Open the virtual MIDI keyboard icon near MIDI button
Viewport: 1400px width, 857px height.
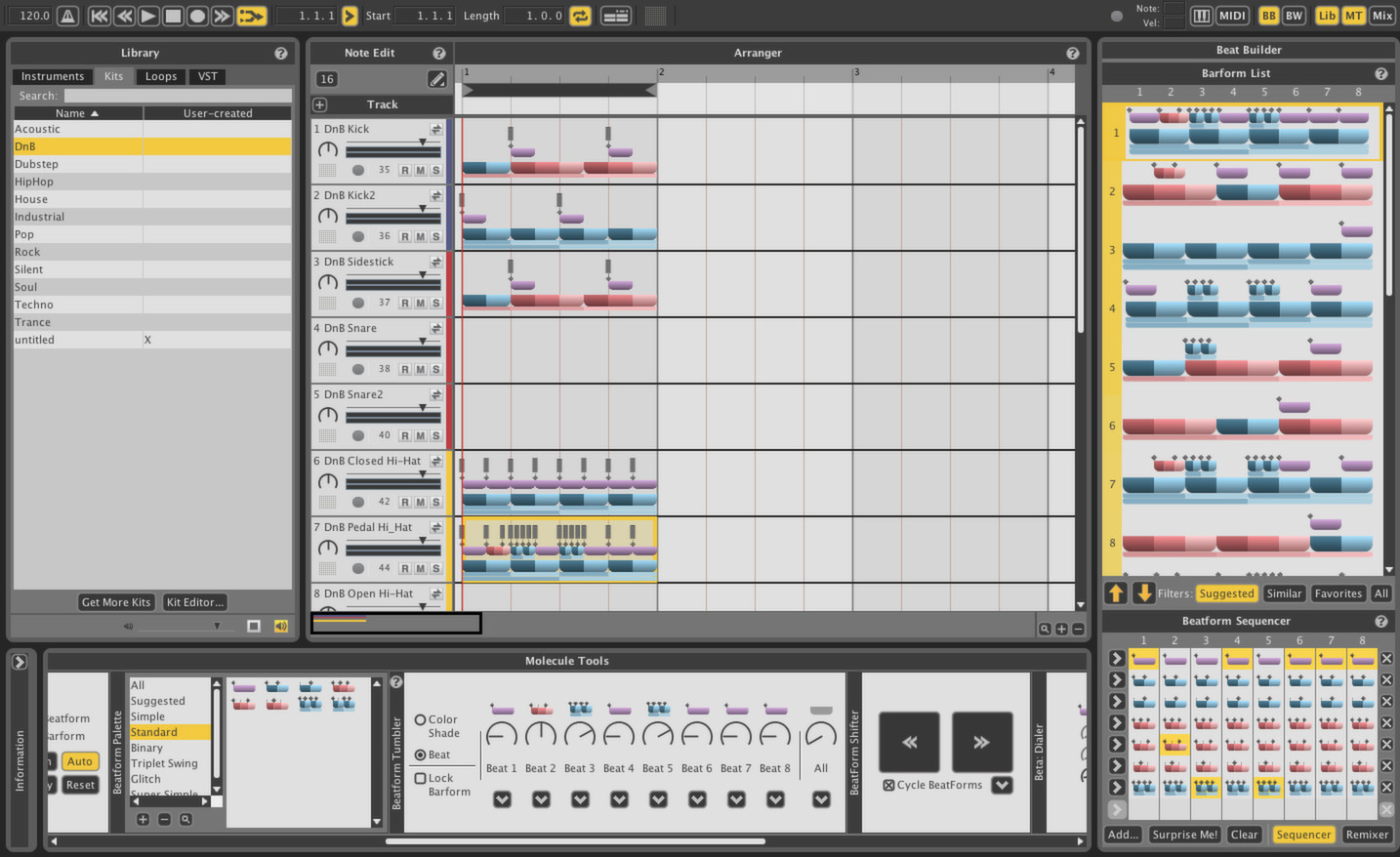(x=1202, y=15)
